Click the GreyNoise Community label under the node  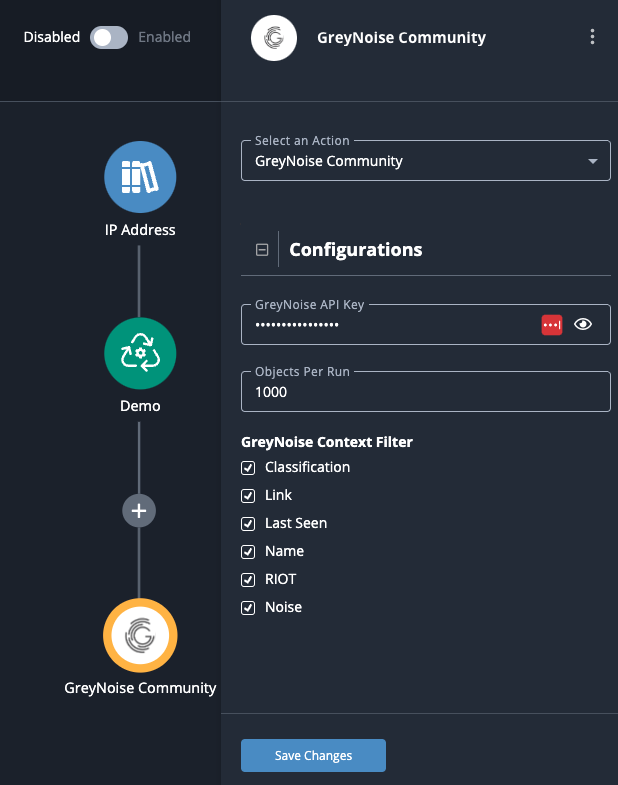pyautogui.click(x=140, y=688)
